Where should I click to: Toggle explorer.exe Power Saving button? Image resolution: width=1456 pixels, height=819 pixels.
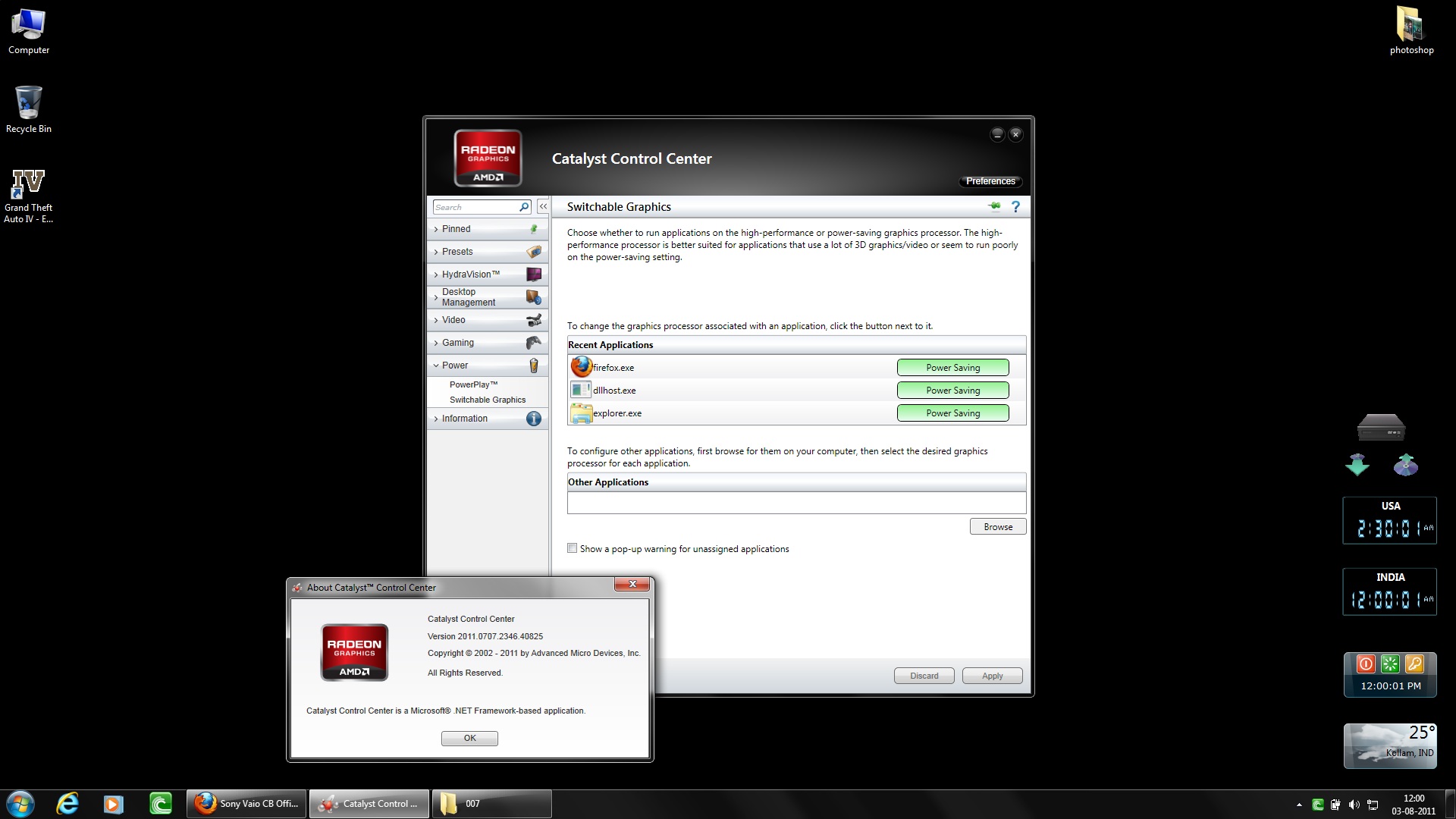[x=952, y=413]
